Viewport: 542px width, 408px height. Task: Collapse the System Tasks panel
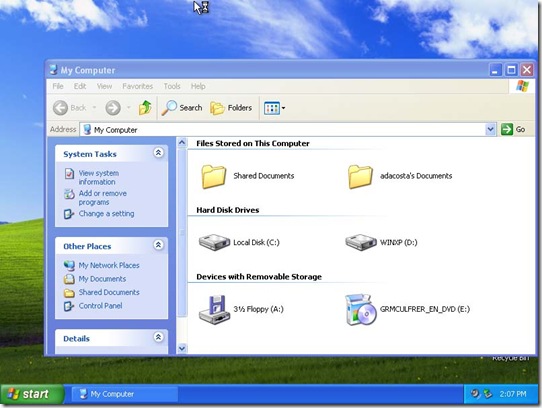tap(158, 152)
